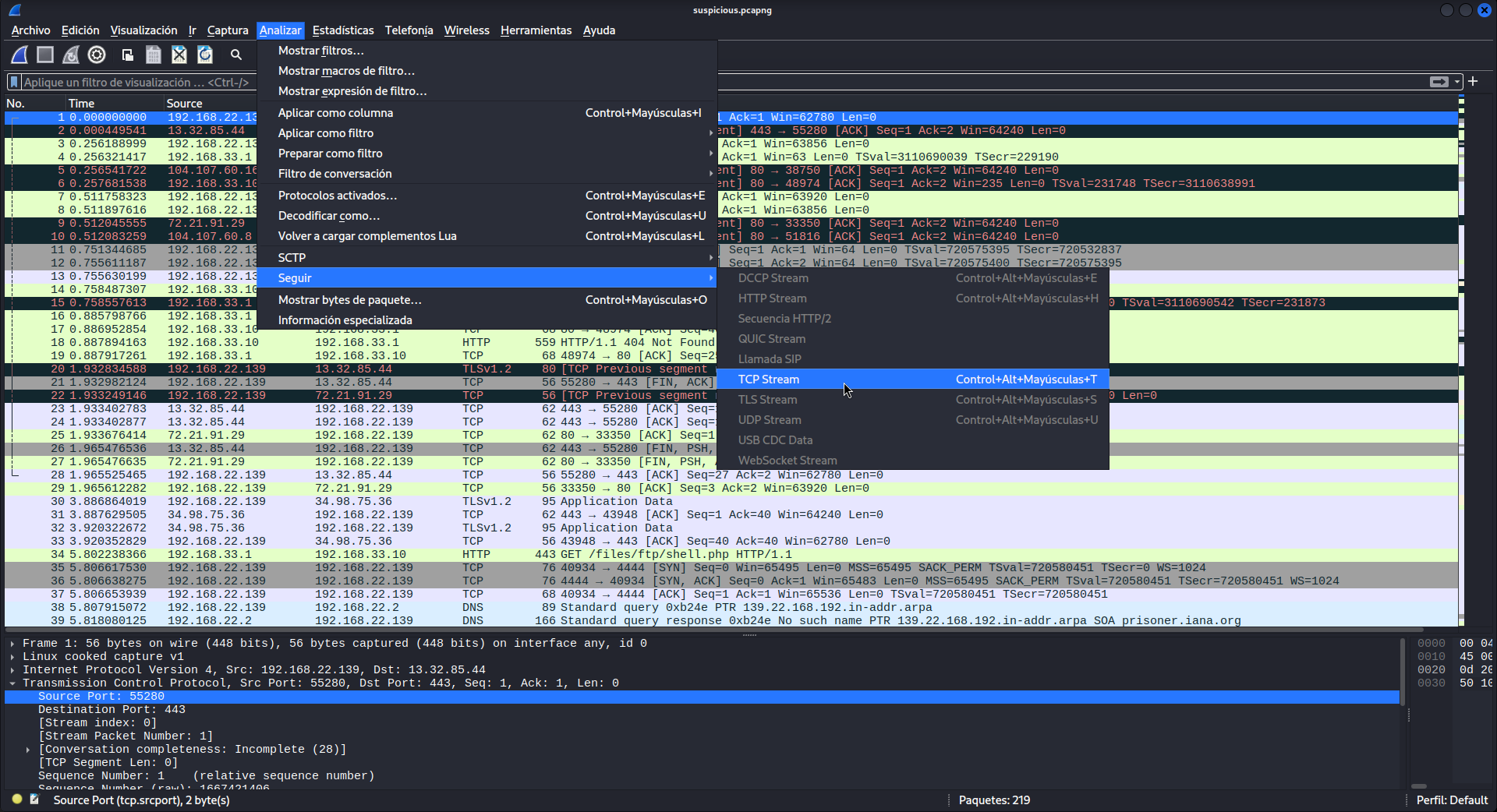Select Decodificar como… menu entry

(x=487, y=216)
